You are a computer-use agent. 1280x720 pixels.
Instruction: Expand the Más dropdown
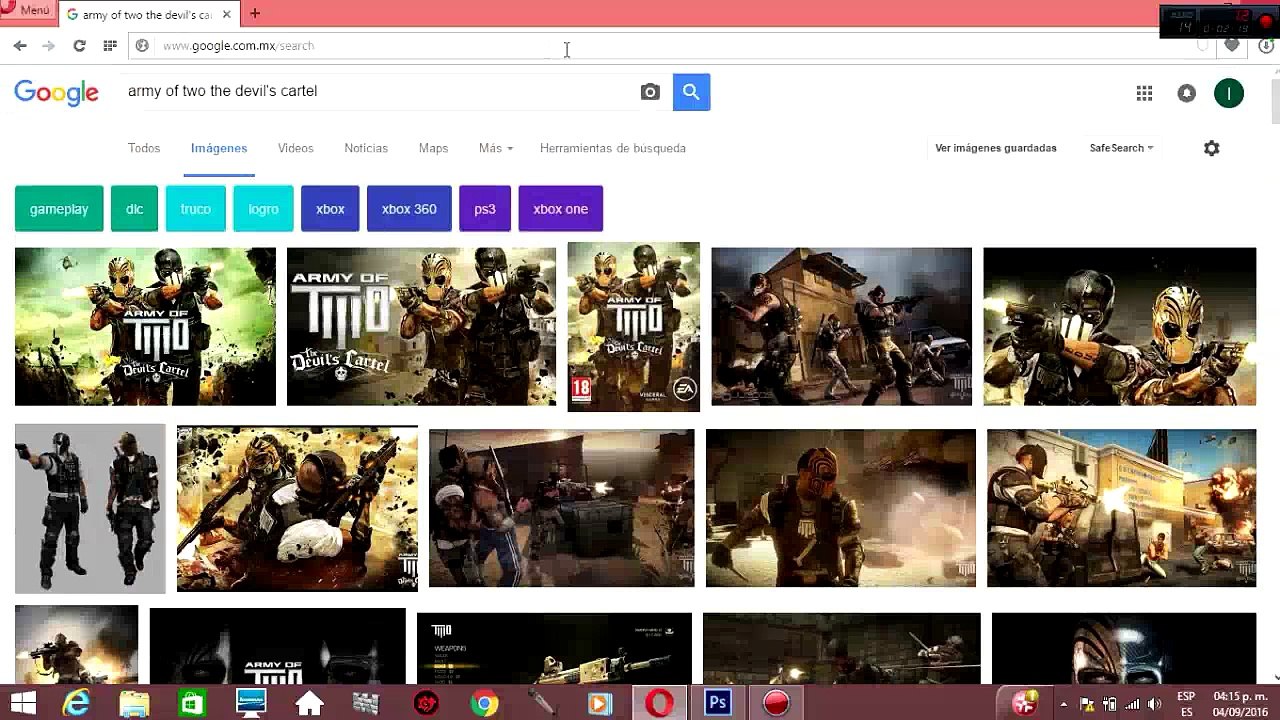coord(496,148)
